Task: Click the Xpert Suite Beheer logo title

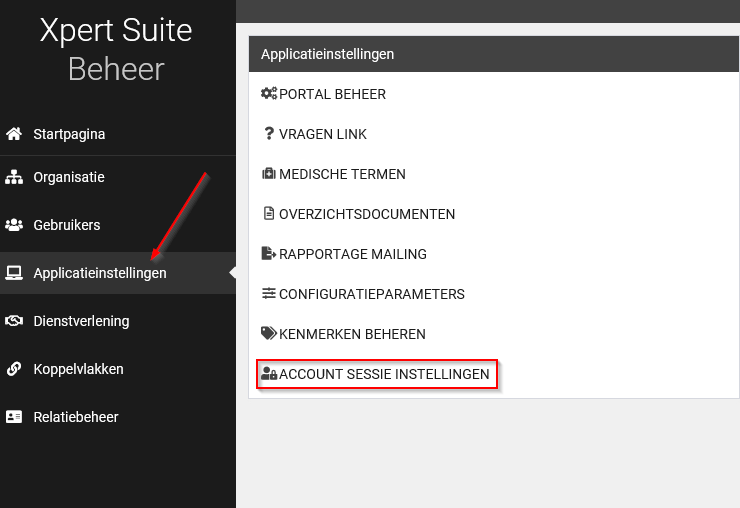Action: (116, 49)
